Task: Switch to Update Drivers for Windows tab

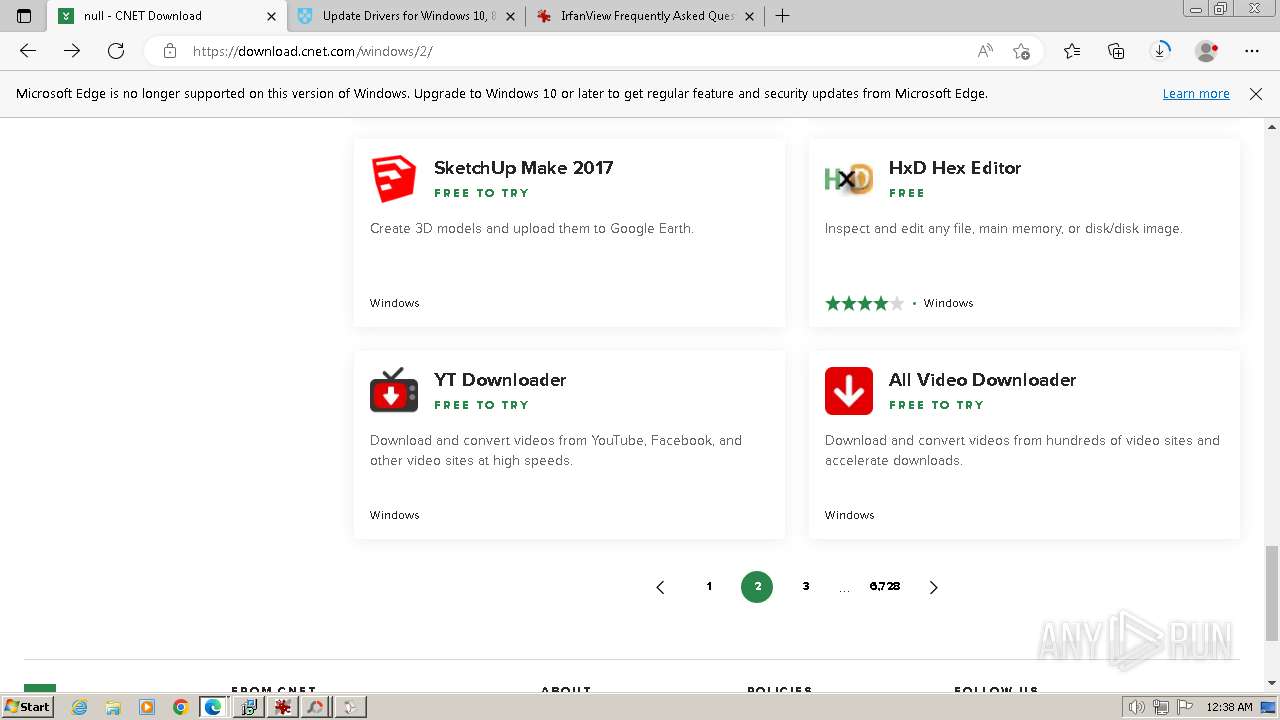Action: tap(405, 16)
